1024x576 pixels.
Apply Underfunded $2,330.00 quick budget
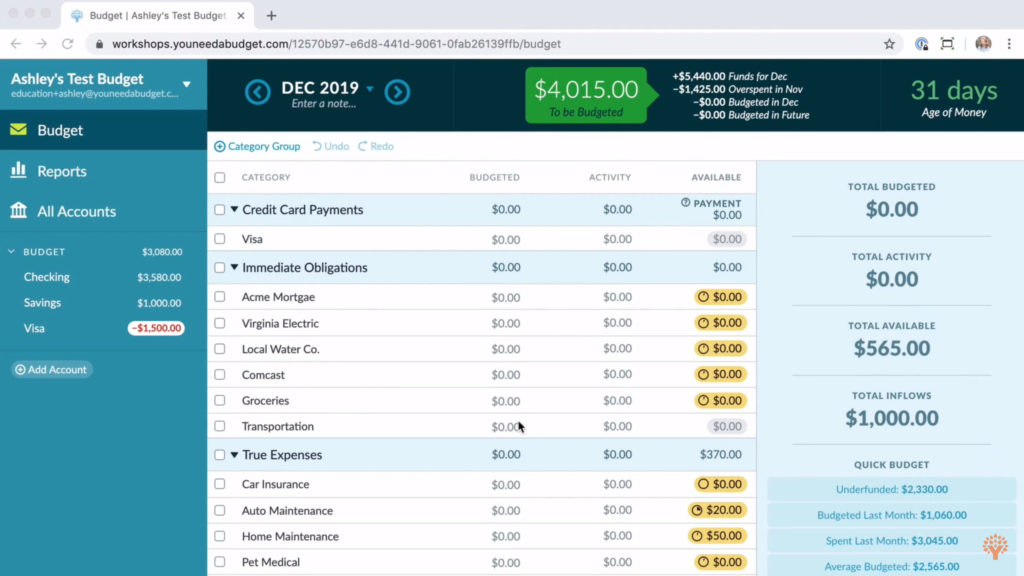(891, 489)
